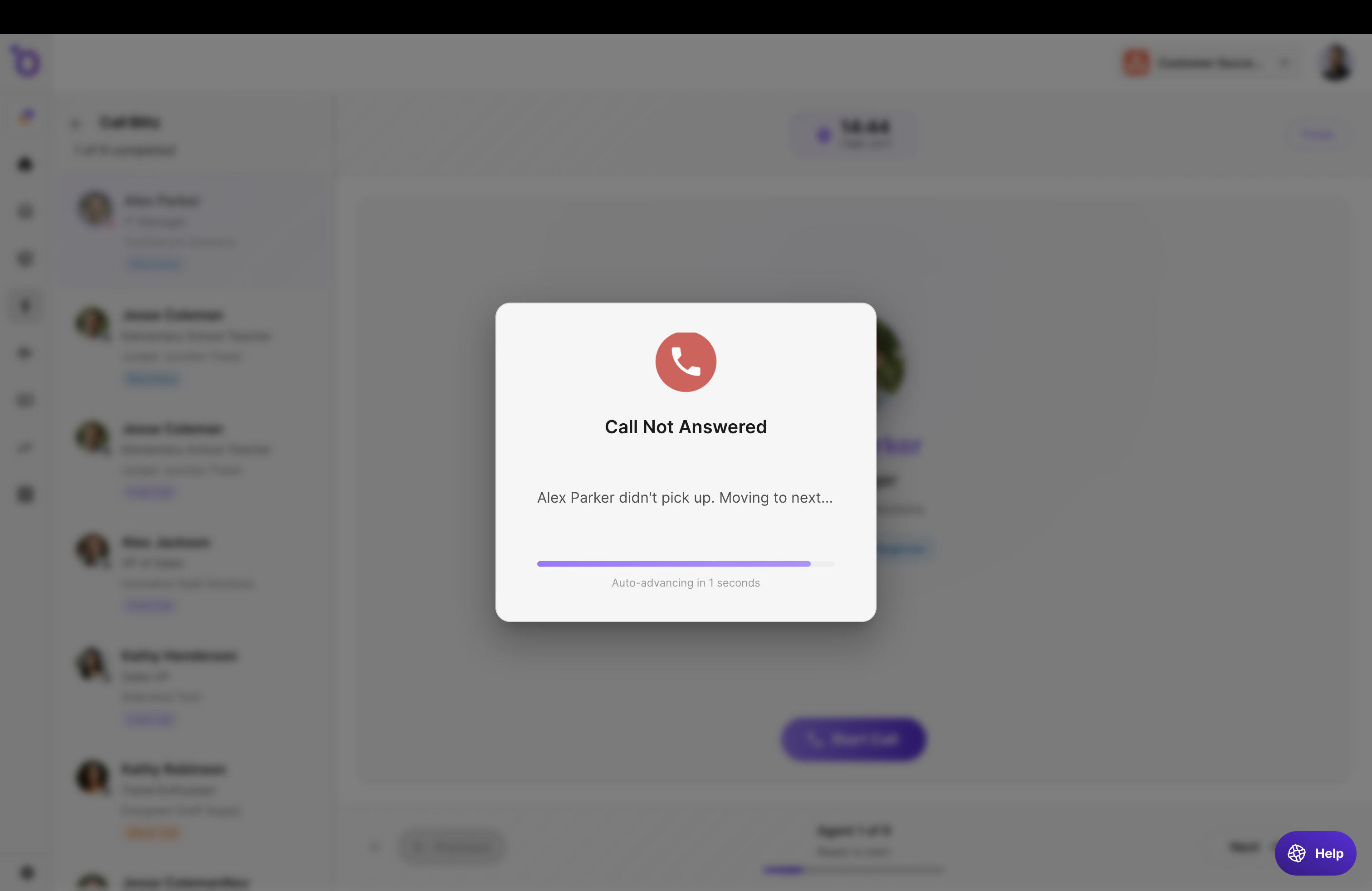The image size is (1372, 891).
Task: Expand the workspace dropdown chevron at top right
Action: [1284, 63]
